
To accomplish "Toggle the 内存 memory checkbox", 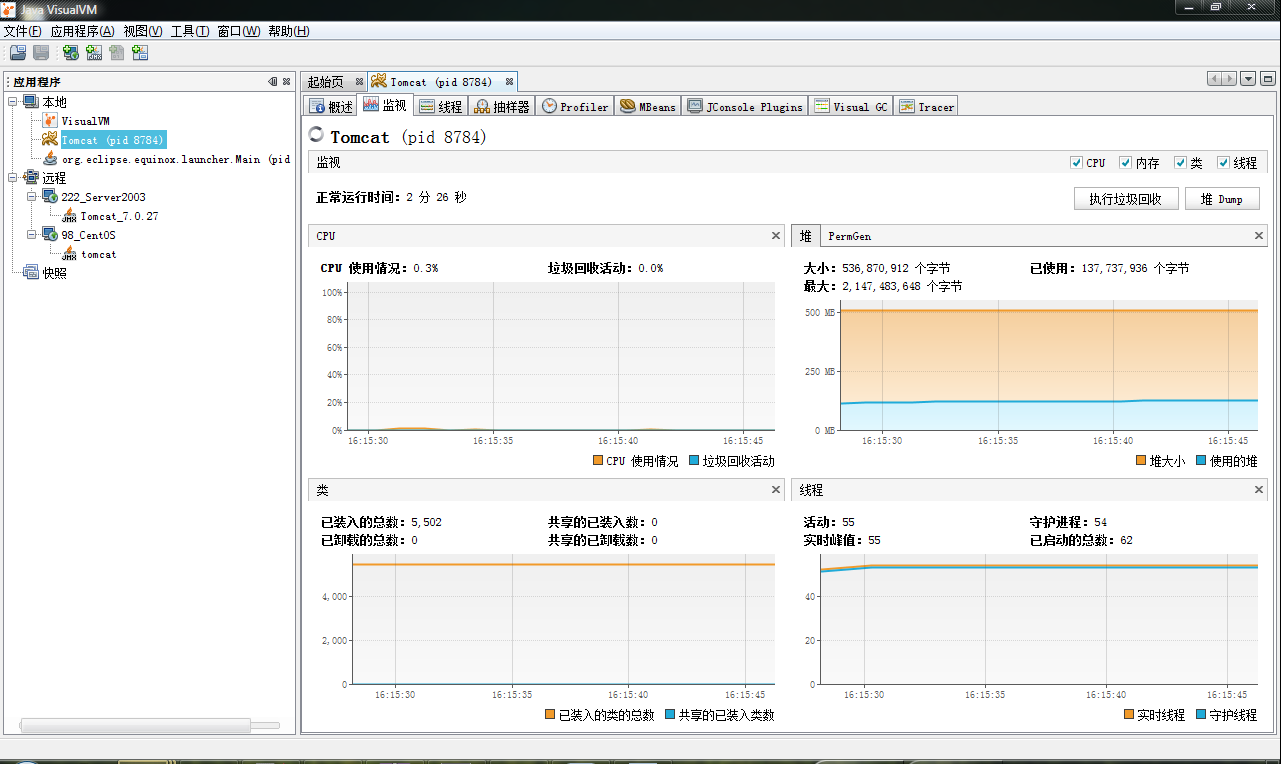I will coord(1125,163).
